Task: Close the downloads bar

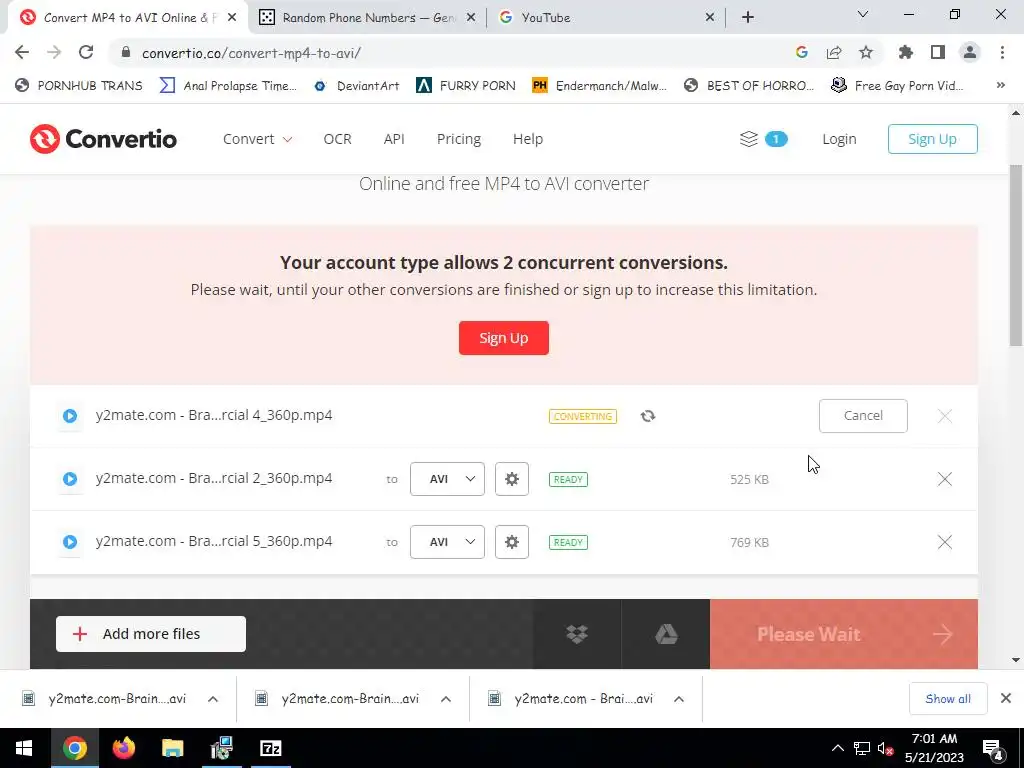Action: click(x=1006, y=699)
